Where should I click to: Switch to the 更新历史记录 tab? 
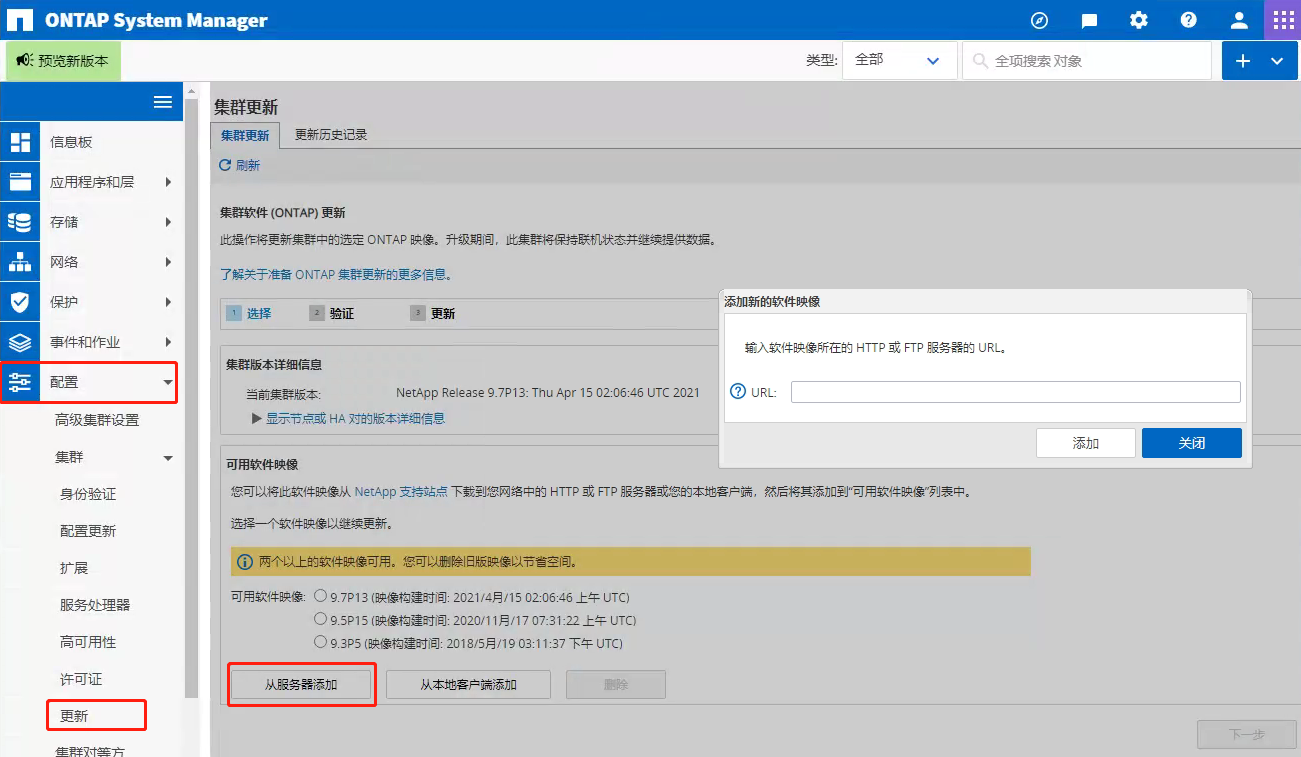(x=332, y=133)
